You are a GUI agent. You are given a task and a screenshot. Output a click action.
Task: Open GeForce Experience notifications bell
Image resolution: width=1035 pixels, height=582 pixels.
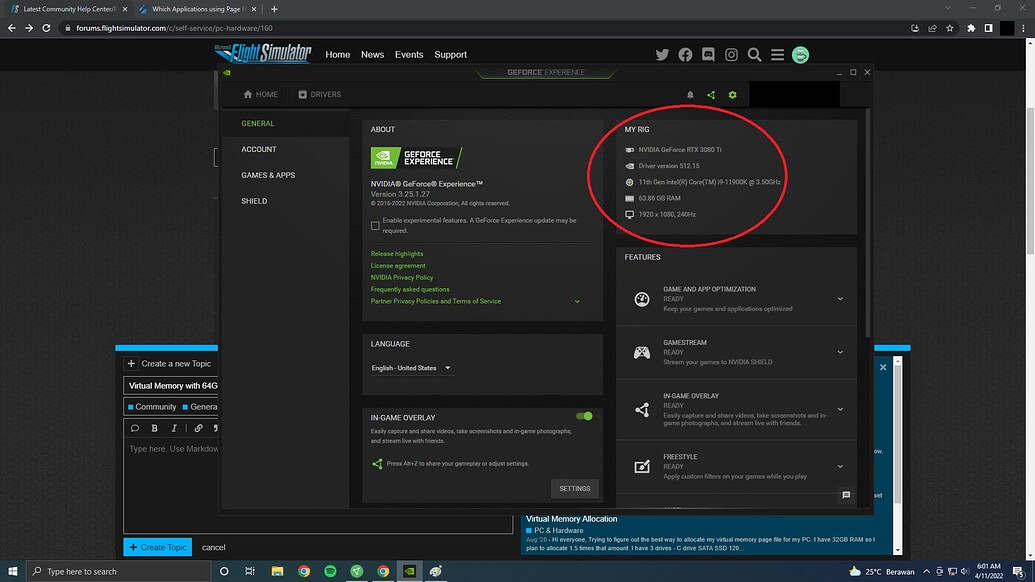point(689,94)
